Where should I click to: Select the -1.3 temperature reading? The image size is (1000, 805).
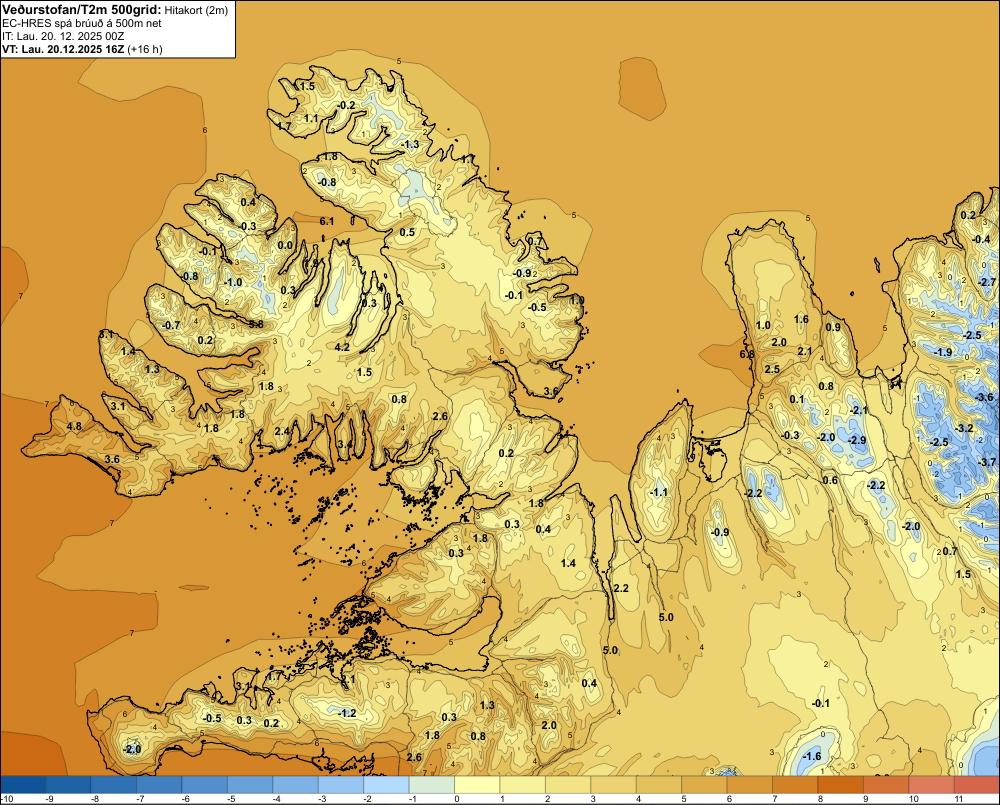411,145
